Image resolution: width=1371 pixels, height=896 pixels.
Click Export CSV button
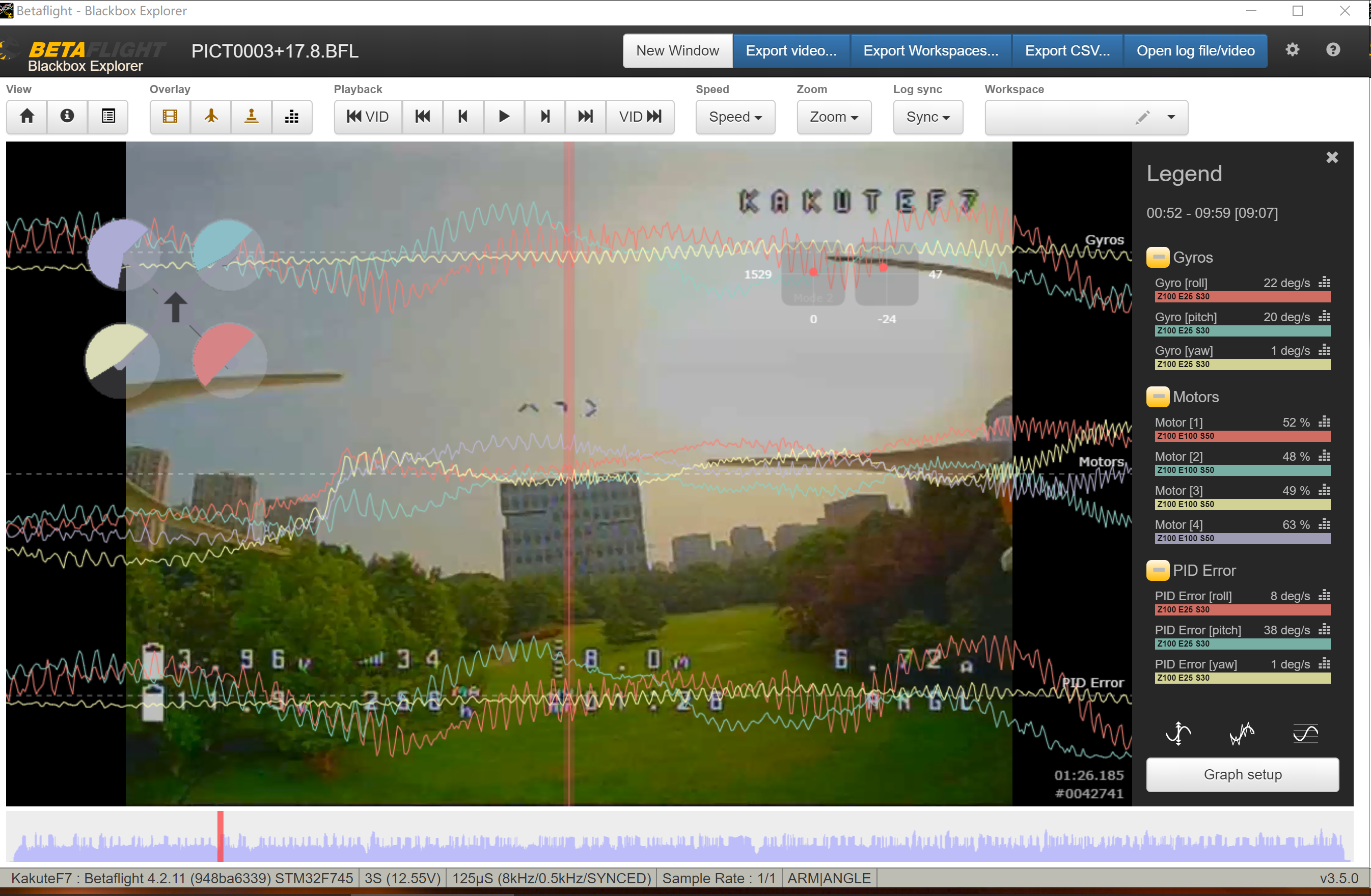pyautogui.click(x=1067, y=51)
